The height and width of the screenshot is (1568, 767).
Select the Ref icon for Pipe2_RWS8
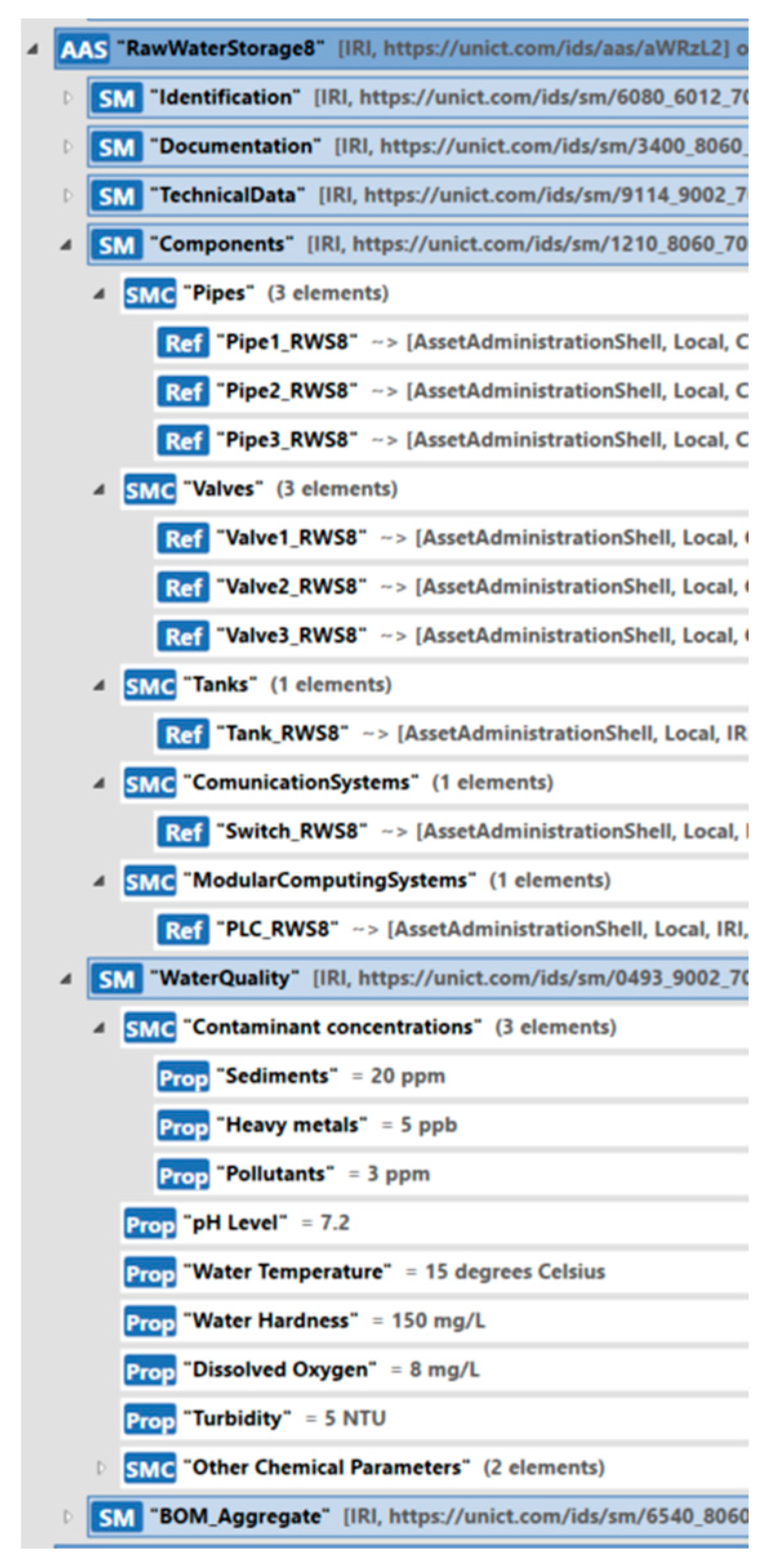point(183,392)
